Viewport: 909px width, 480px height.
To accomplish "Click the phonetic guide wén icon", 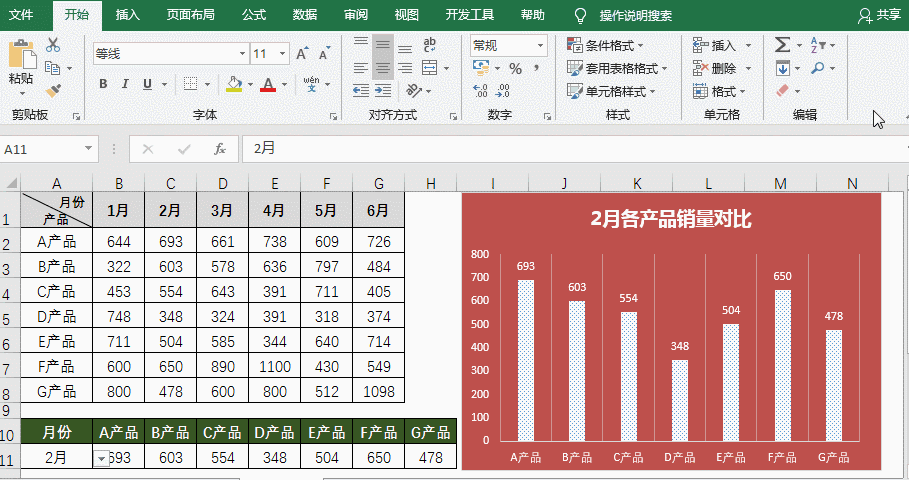I will click(311, 84).
